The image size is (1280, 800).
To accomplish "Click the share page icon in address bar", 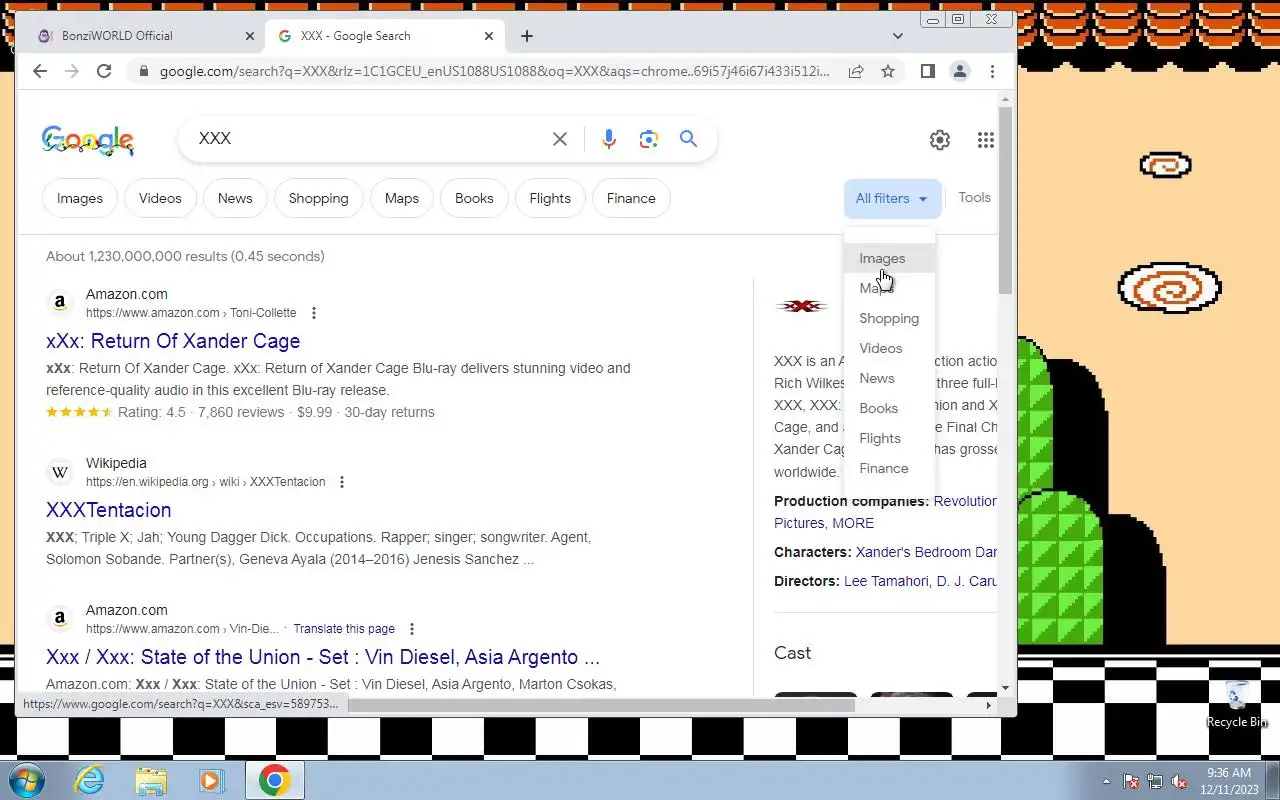I will point(856,71).
